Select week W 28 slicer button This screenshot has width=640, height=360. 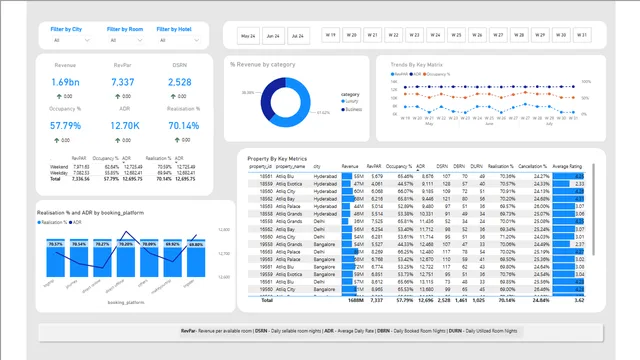pos(519,35)
